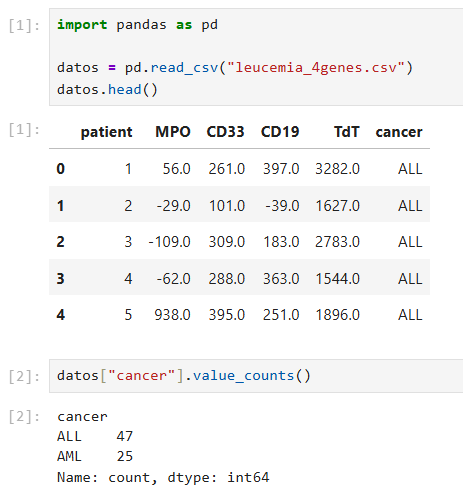Select the CD33 column header
This screenshot has height=492, width=463.
(x=225, y=132)
